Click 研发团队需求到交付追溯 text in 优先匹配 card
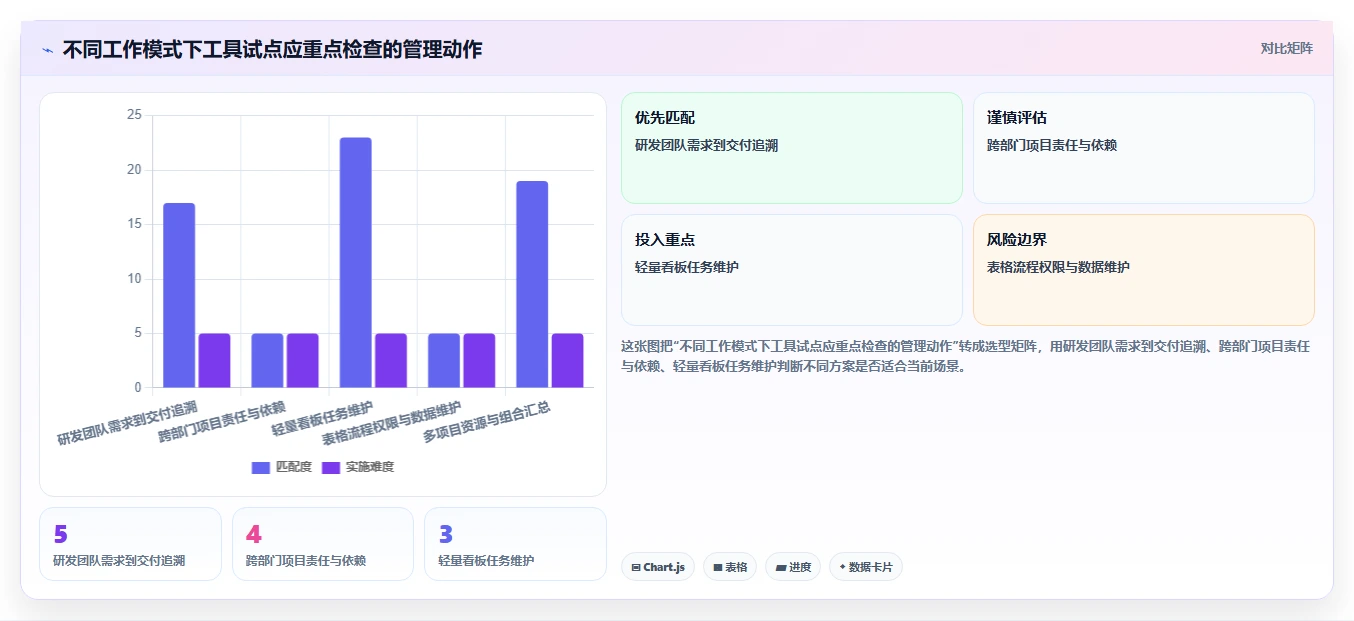The image size is (1354, 621). click(x=706, y=145)
